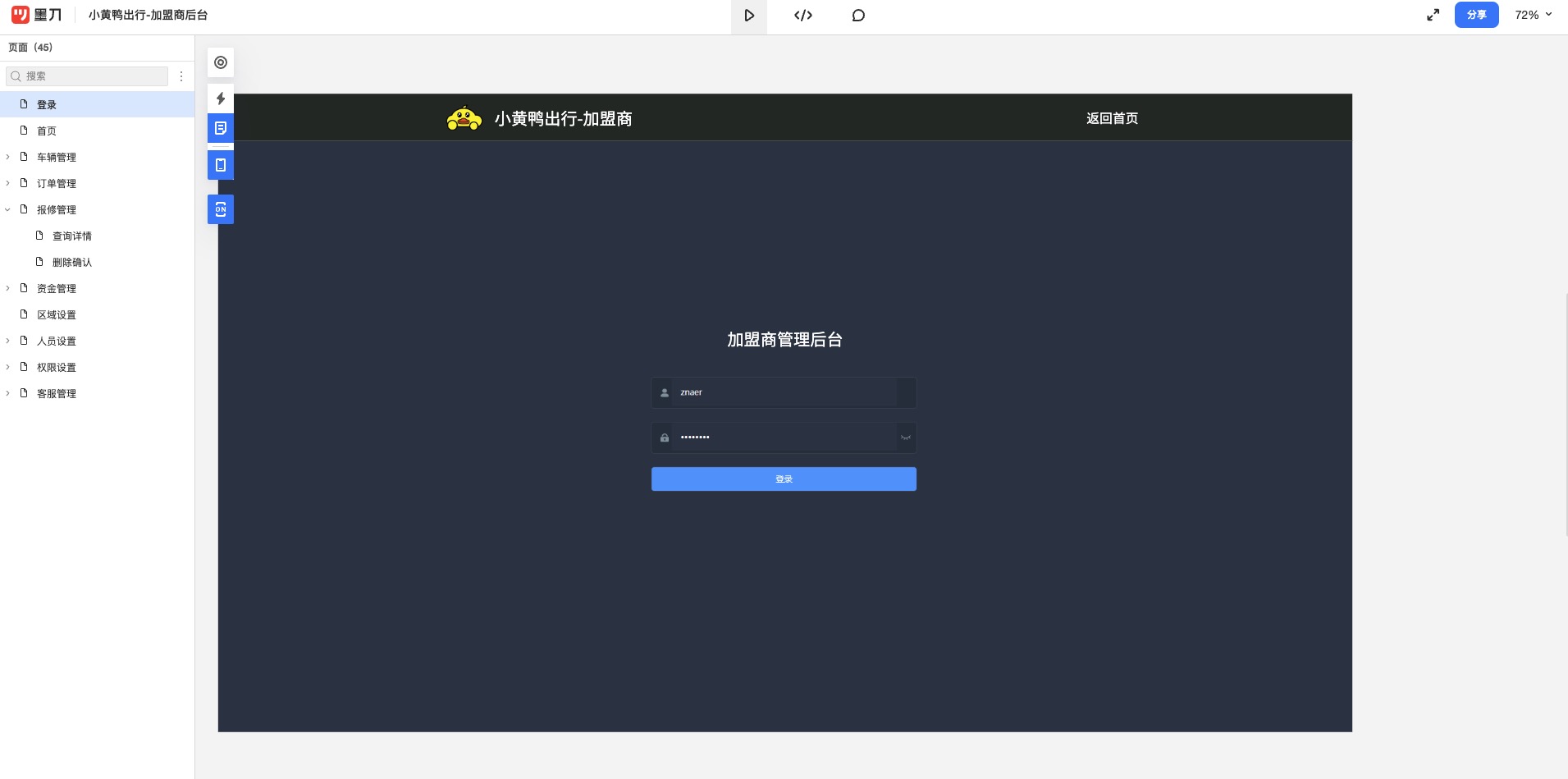The width and height of the screenshot is (1568, 779).
Task: Toggle the blue ON highlight button
Action: click(221, 209)
